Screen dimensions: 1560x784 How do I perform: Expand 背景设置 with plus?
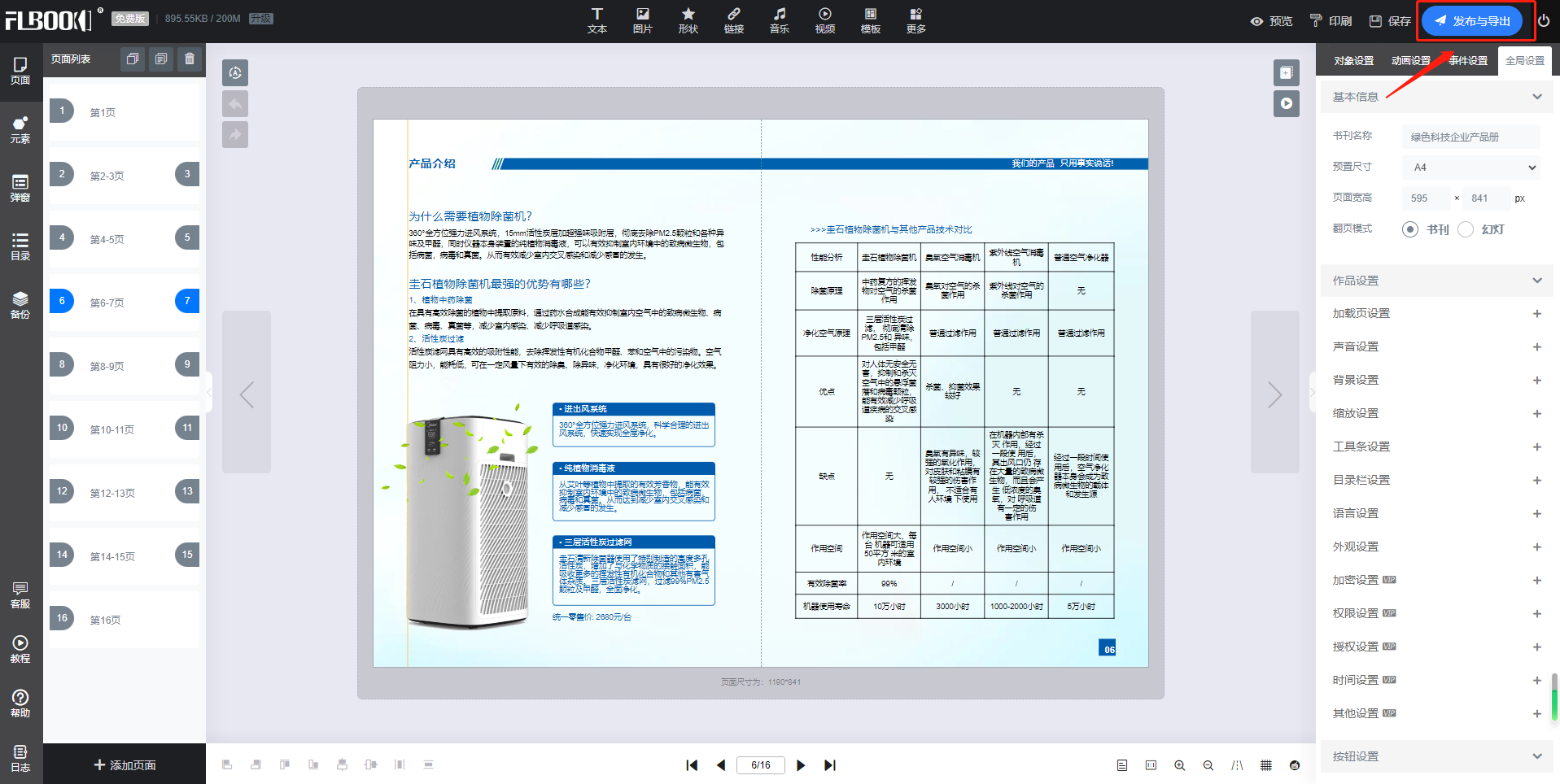(x=1537, y=381)
